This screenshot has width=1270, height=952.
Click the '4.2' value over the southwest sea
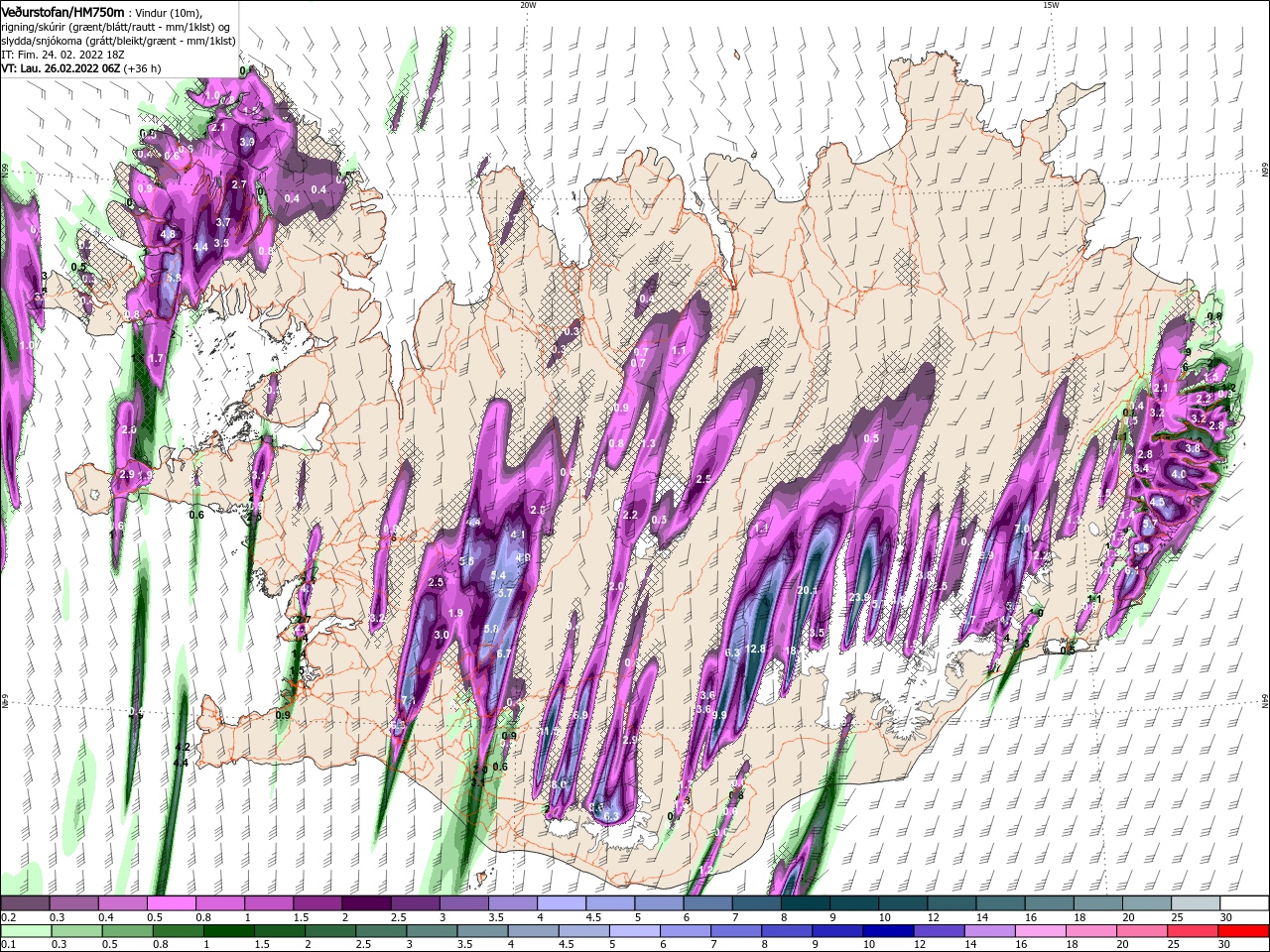[x=182, y=747]
